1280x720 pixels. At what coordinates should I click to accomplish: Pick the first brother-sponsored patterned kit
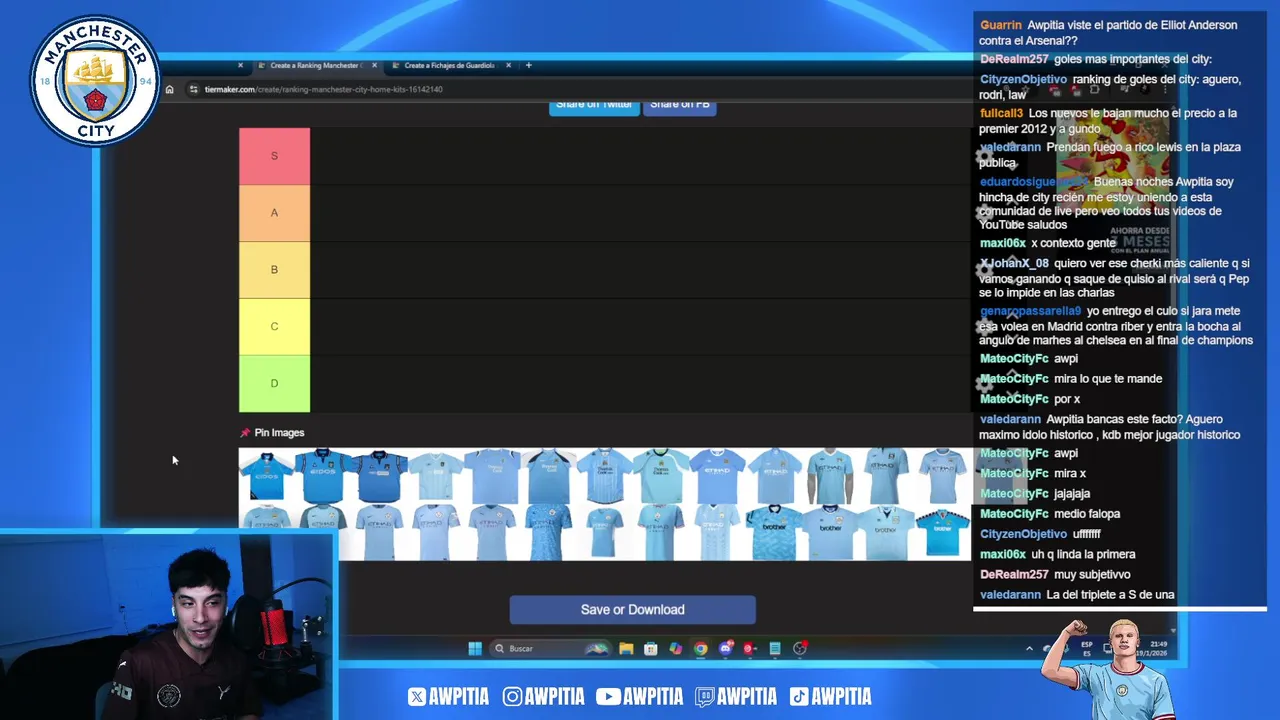pos(774,532)
